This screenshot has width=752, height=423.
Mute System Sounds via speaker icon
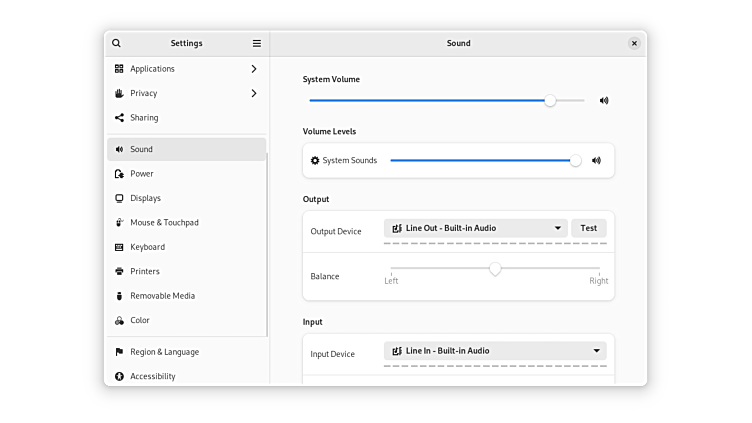click(x=596, y=160)
